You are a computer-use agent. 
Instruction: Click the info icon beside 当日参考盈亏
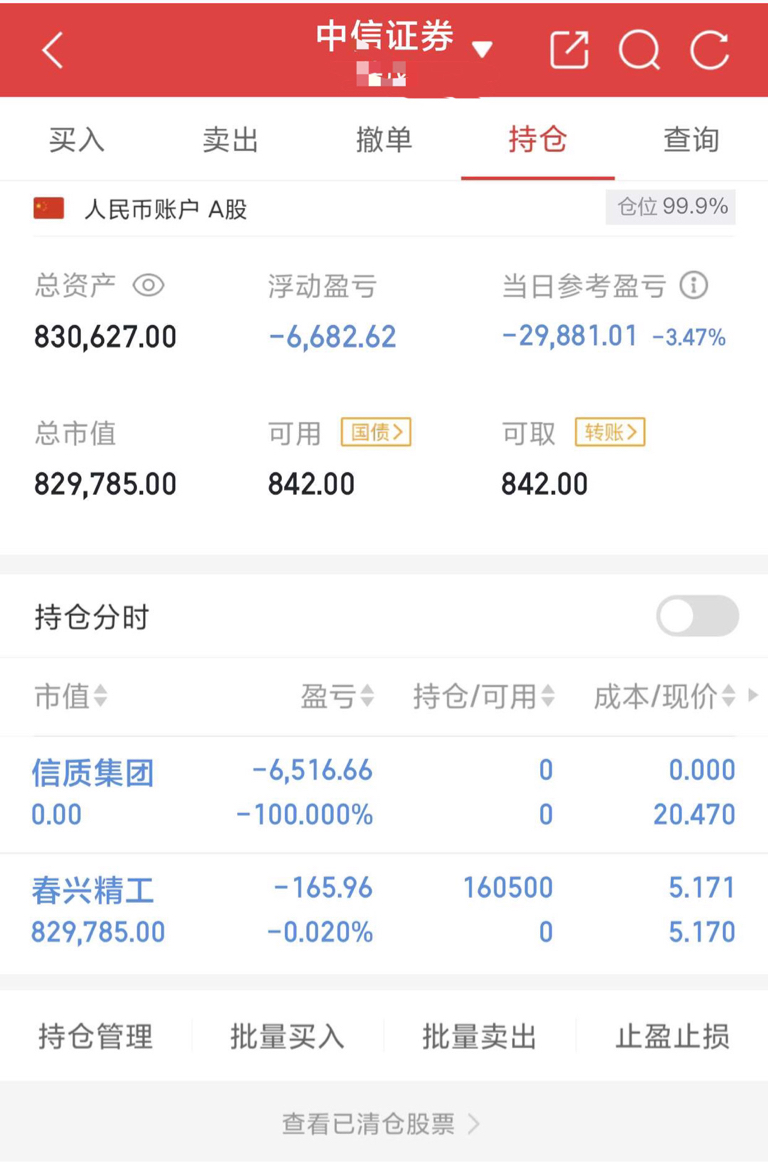coord(694,285)
